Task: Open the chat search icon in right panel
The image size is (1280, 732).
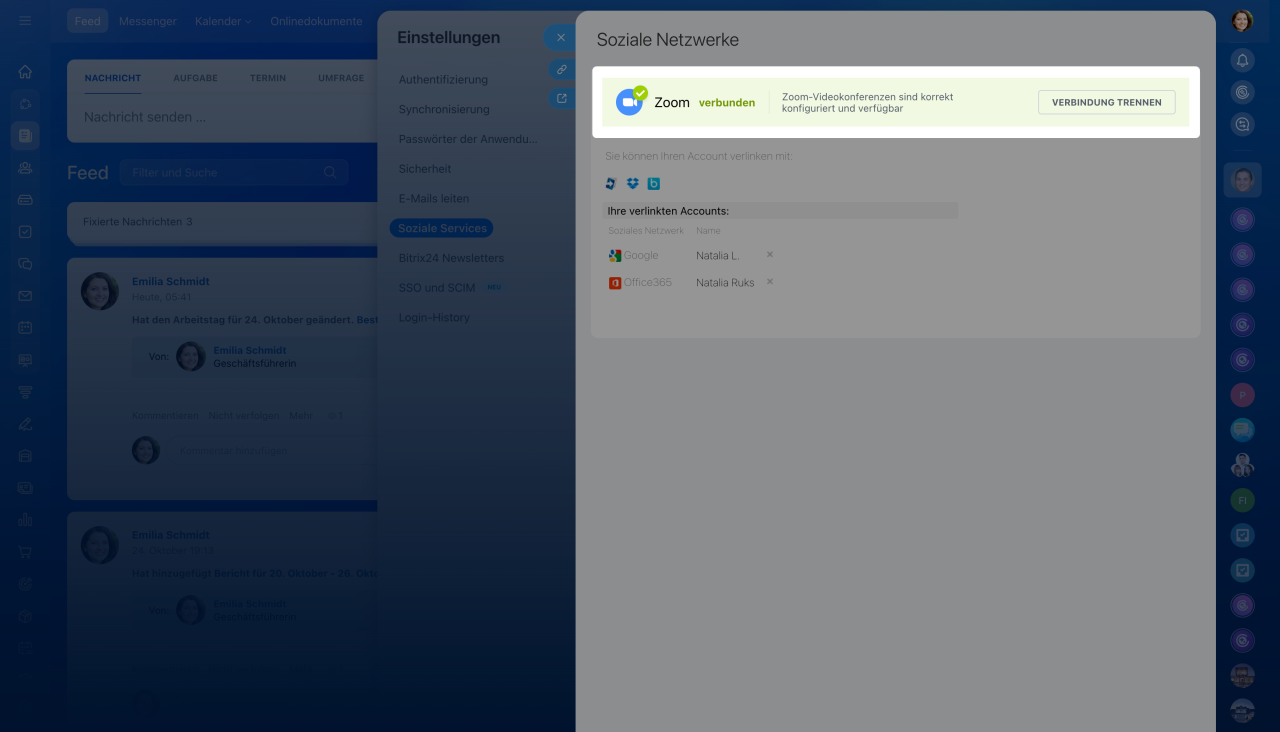Action: click(1242, 124)
